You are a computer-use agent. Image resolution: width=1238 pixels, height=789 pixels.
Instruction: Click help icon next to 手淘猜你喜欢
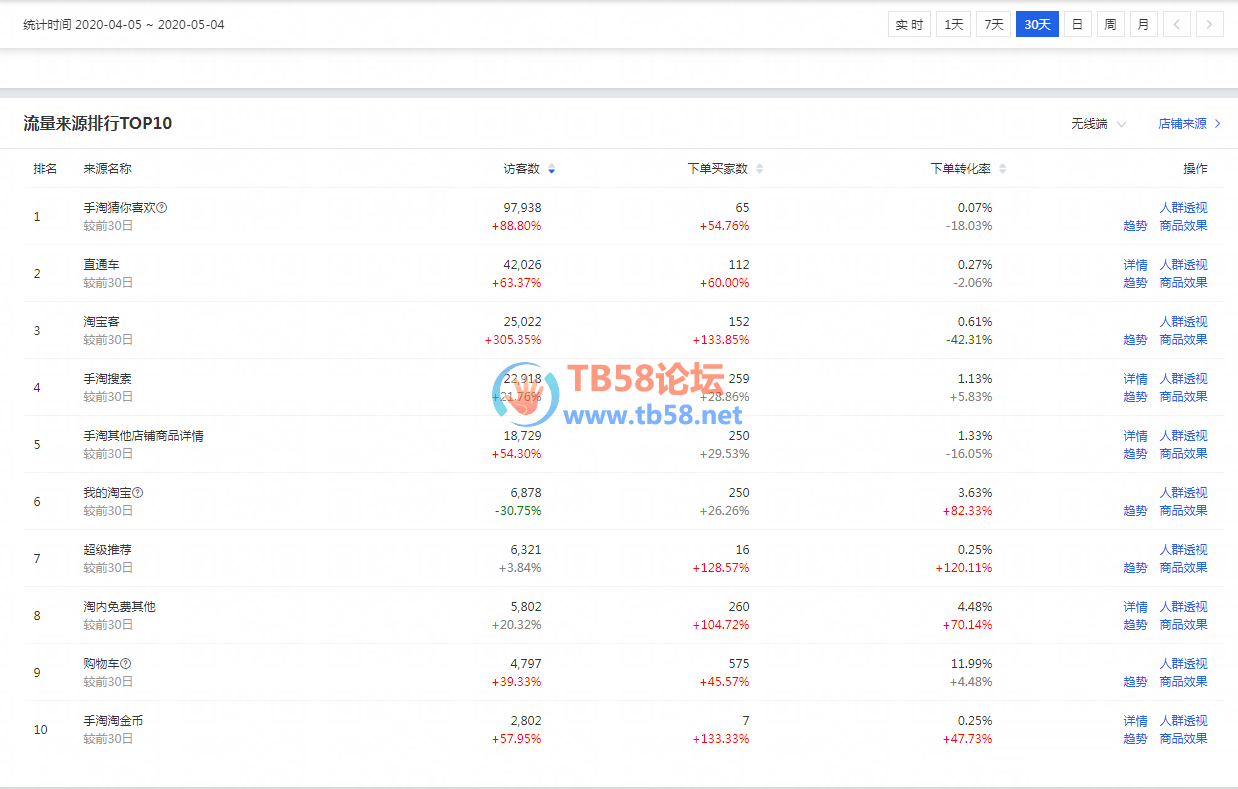[x=162, y=208]
